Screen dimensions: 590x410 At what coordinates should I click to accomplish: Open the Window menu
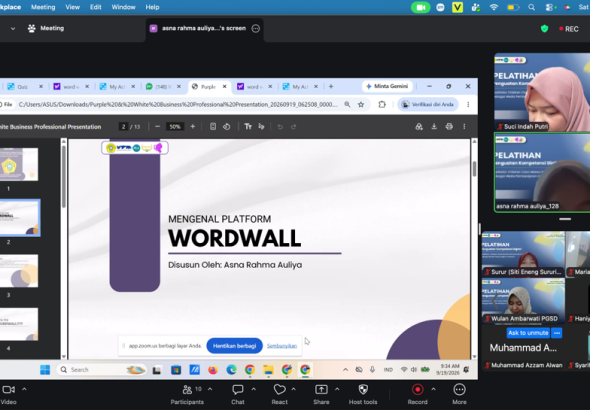click(123, 7)
